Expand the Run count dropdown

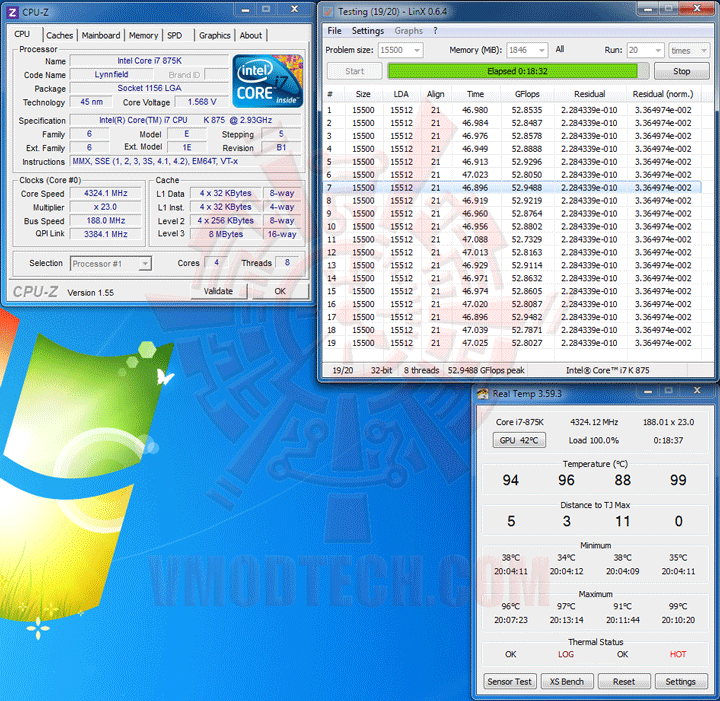point(658,50)
